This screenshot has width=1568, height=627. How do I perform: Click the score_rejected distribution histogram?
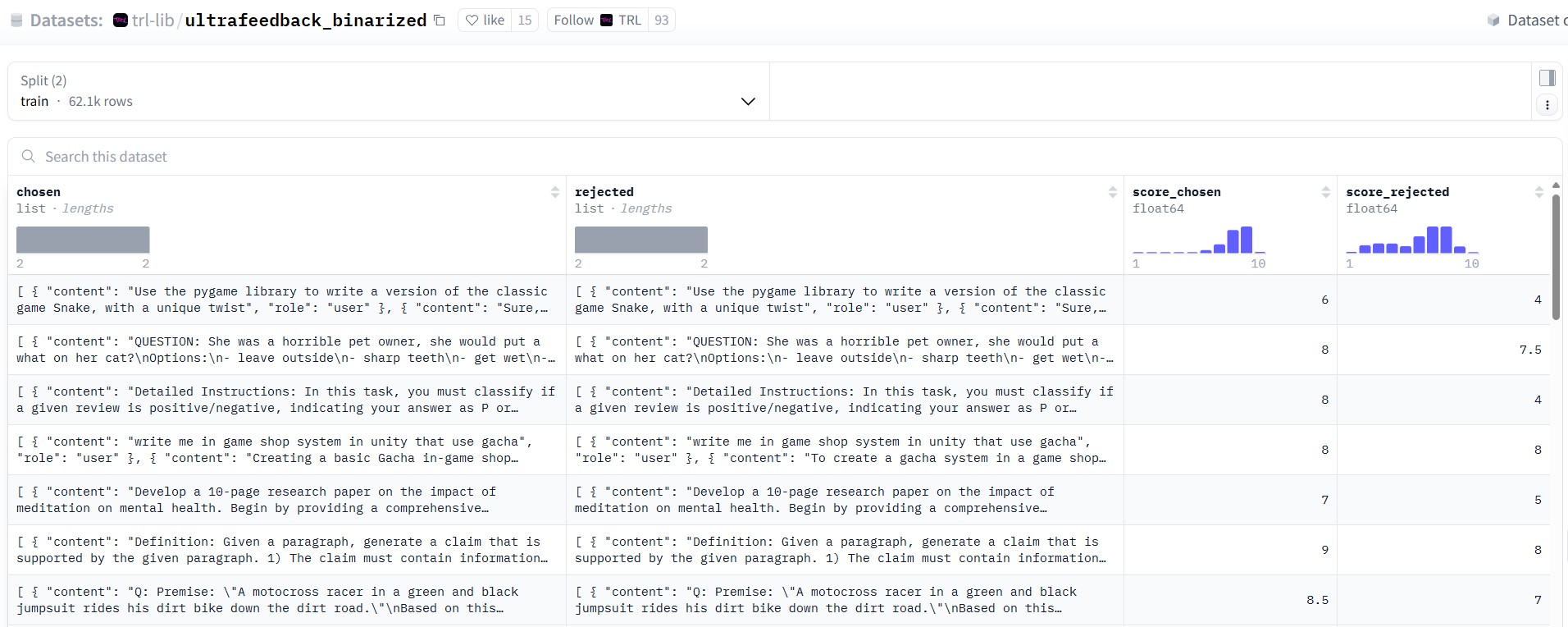1412,240
